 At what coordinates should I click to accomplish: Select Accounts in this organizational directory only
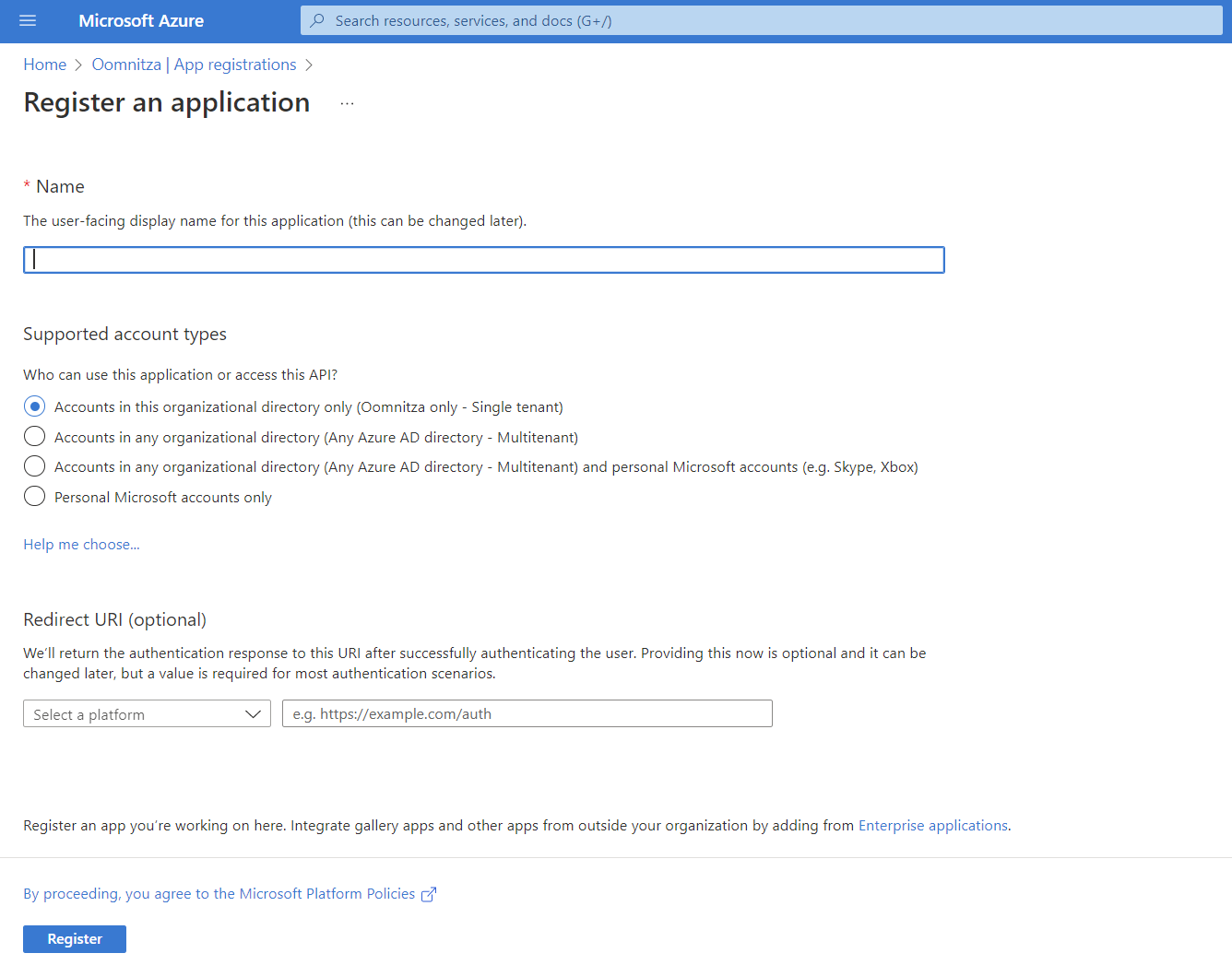[x=34, y=406]
